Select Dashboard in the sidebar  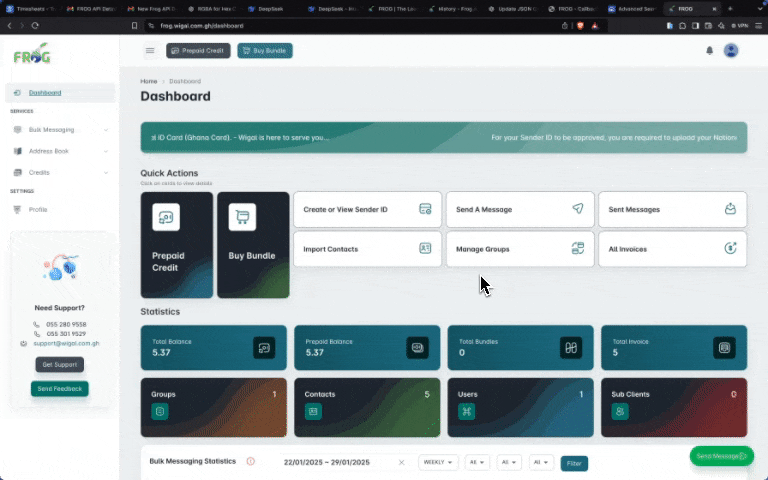click(60, 93)
